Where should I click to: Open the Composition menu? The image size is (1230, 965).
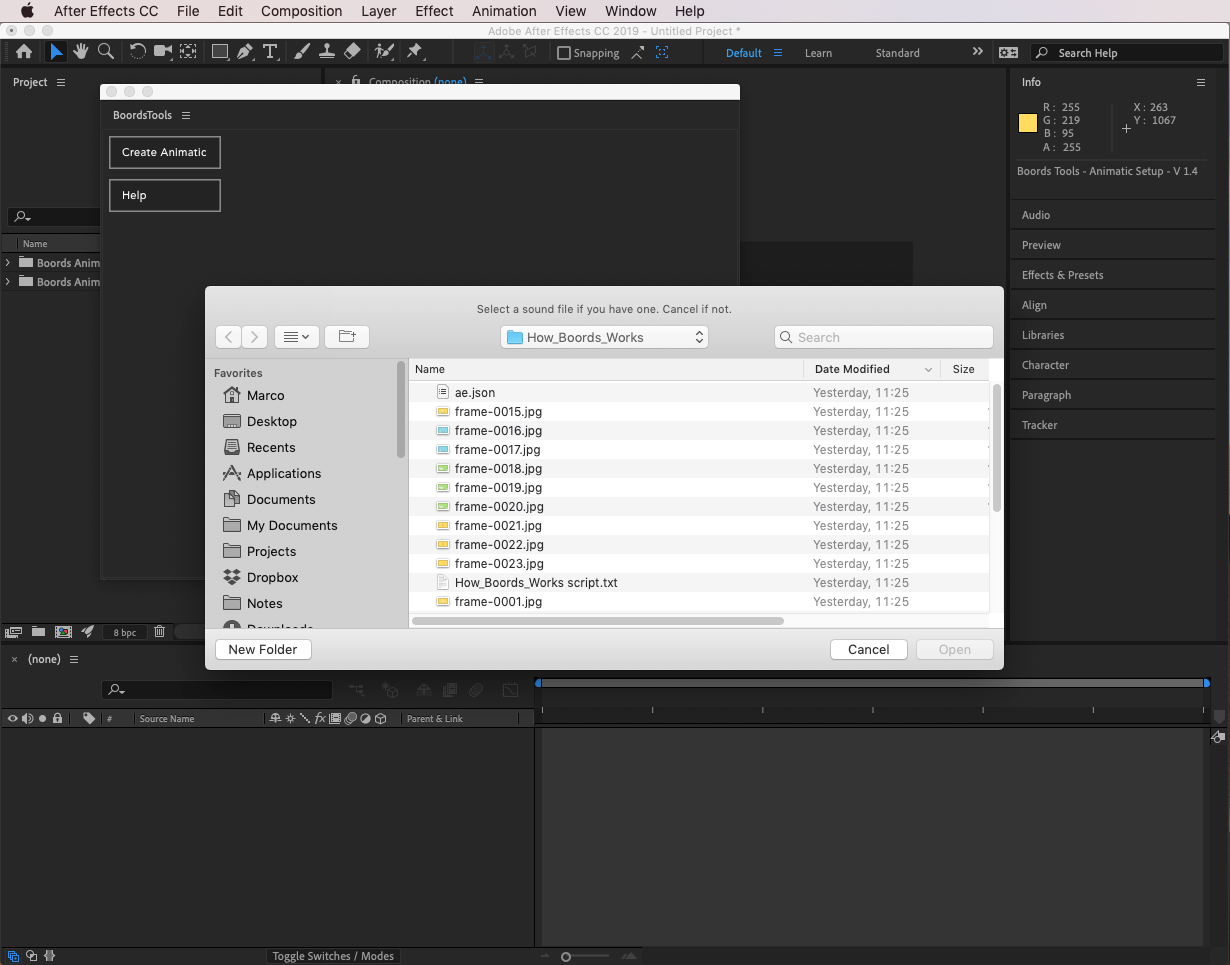pyautogui.click(x=301, y=11)
